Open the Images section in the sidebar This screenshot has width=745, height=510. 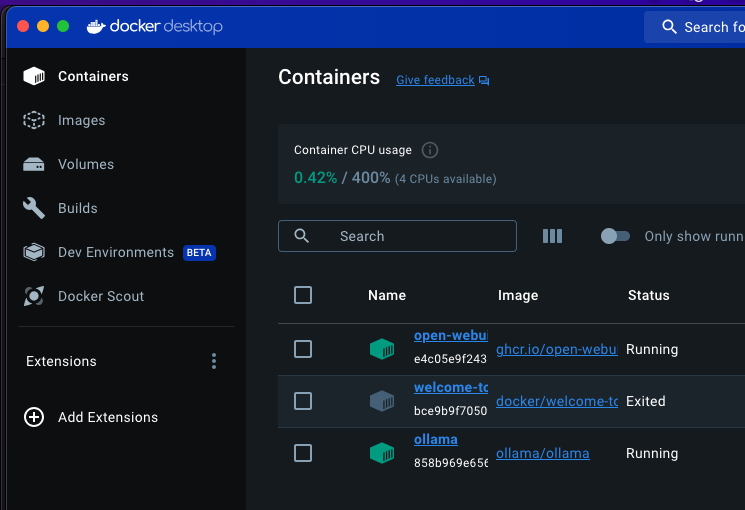64,120
